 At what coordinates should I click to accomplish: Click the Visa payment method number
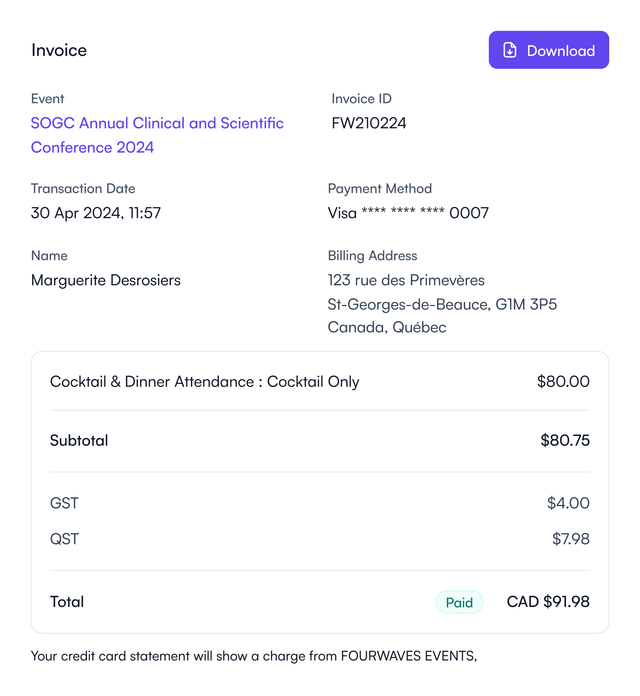pos(408,213)
